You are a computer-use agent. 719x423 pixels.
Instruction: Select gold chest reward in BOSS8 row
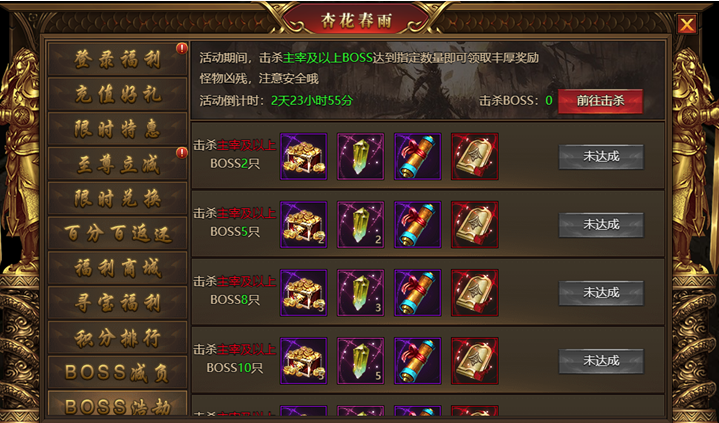(304, 293)
